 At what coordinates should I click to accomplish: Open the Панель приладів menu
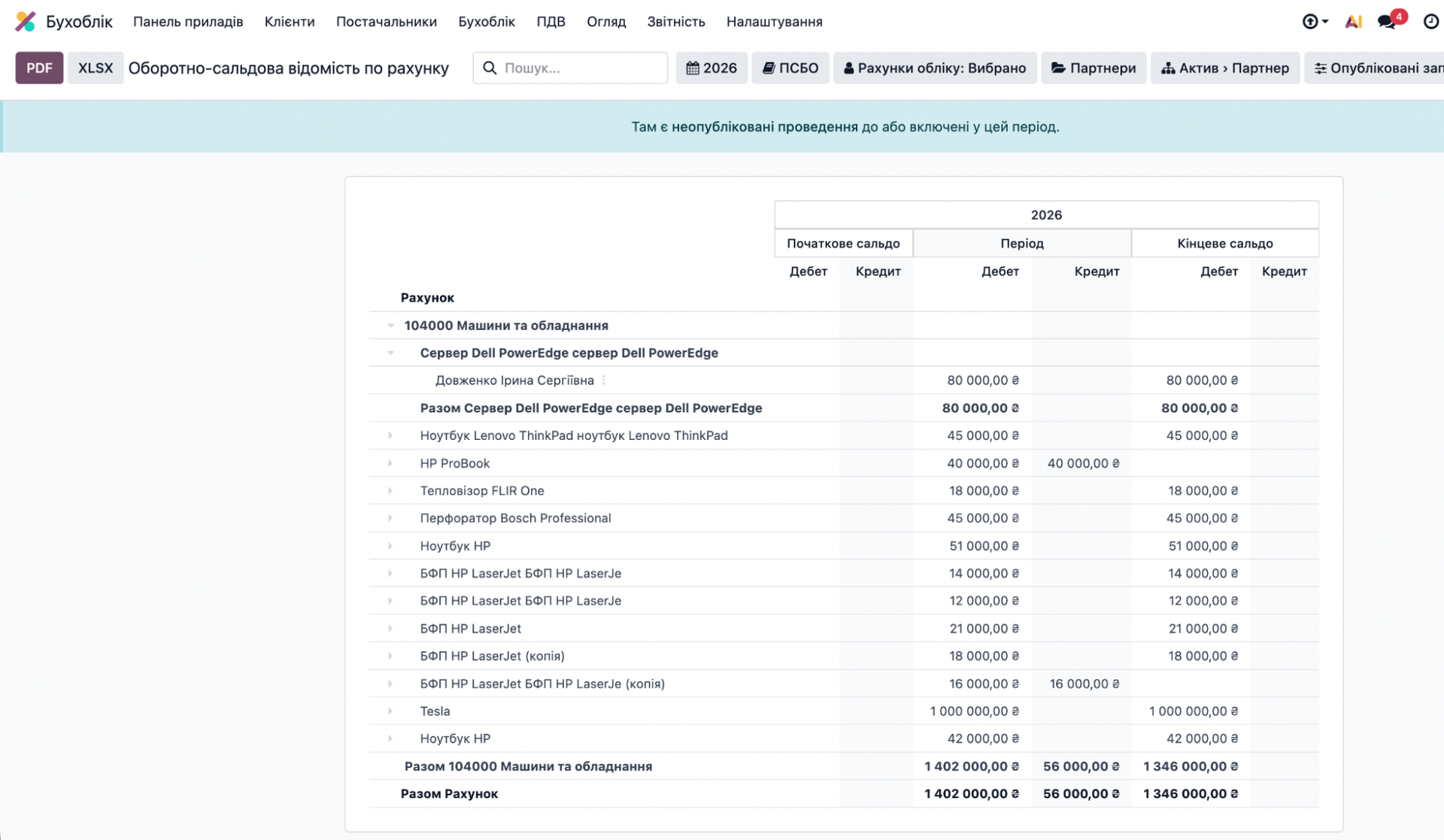pyautogui.click(x=188, y=22)
